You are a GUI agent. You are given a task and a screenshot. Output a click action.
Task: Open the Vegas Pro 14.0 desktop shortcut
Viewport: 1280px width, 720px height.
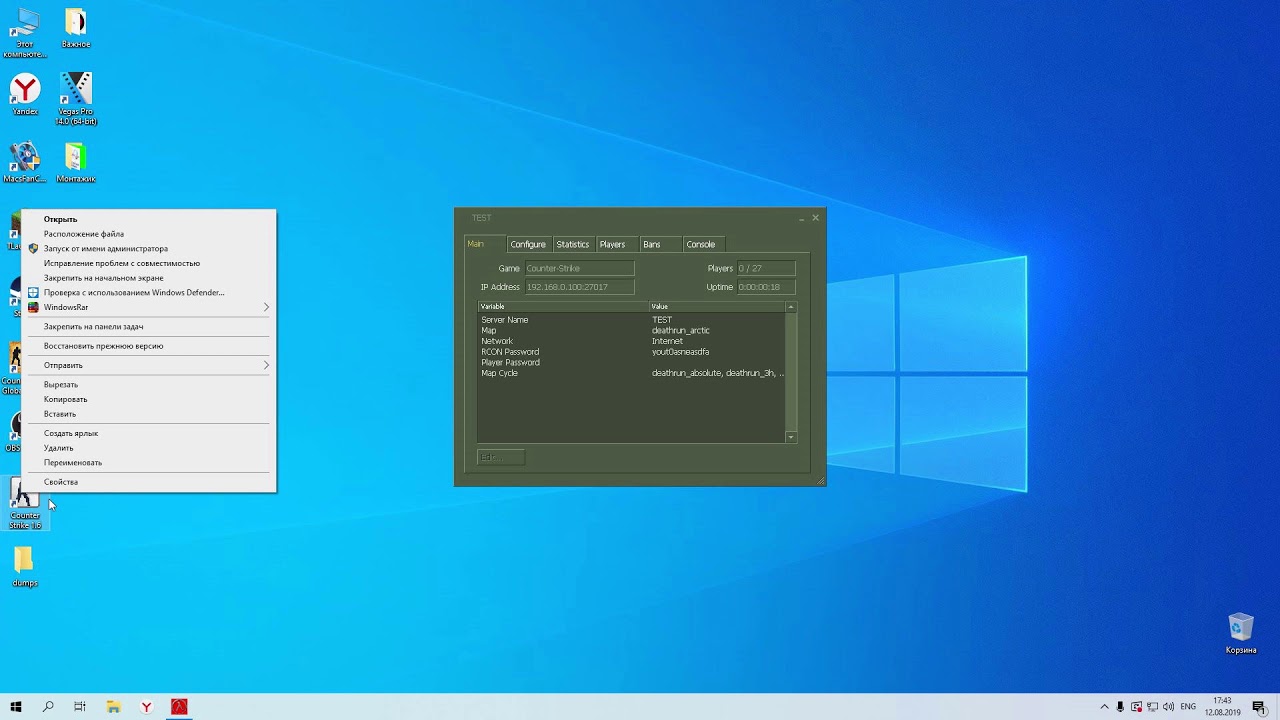76,98
